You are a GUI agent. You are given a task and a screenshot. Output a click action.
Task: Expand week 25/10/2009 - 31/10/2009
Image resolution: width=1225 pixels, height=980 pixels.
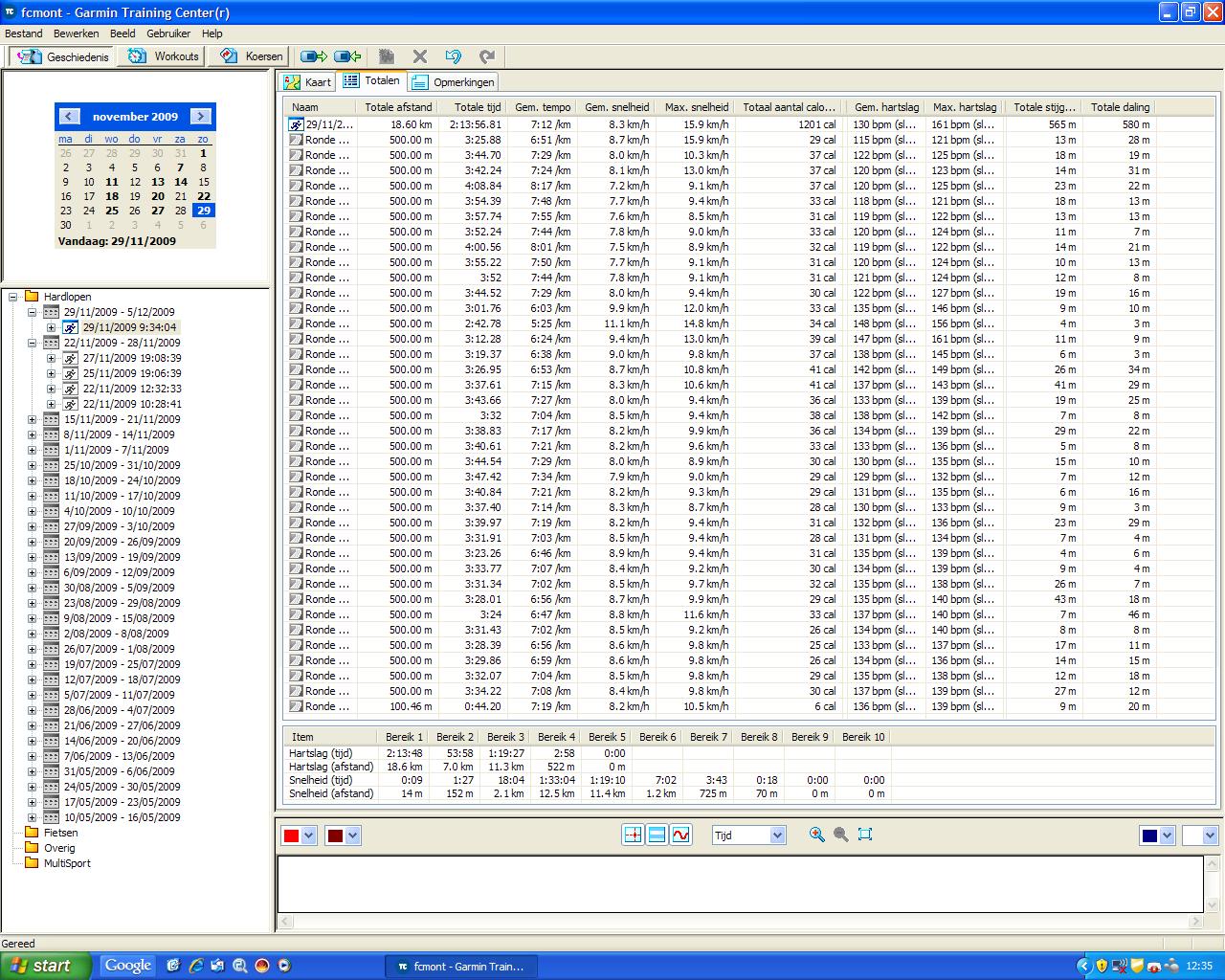[32, 465]
